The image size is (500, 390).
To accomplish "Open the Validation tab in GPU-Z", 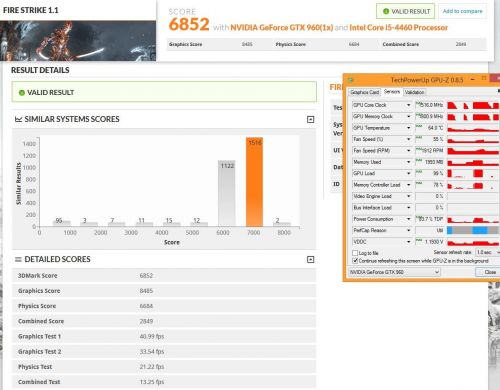I will pyautogui.click(x=414, y=92).
